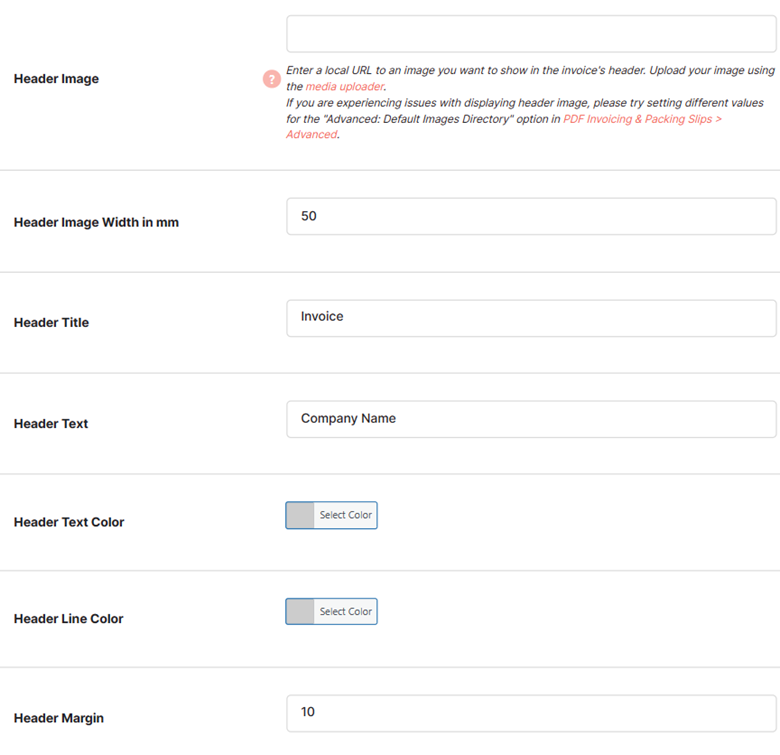780x755 pixels.
Task: Click Select Color text for Header Text Color
Action: 346,515
